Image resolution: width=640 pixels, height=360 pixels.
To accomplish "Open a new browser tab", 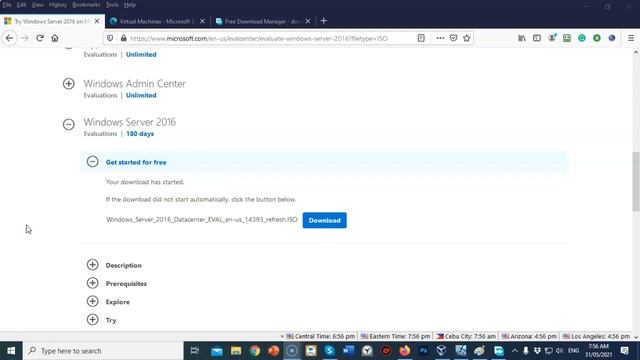I will click(x=324, y=21).
